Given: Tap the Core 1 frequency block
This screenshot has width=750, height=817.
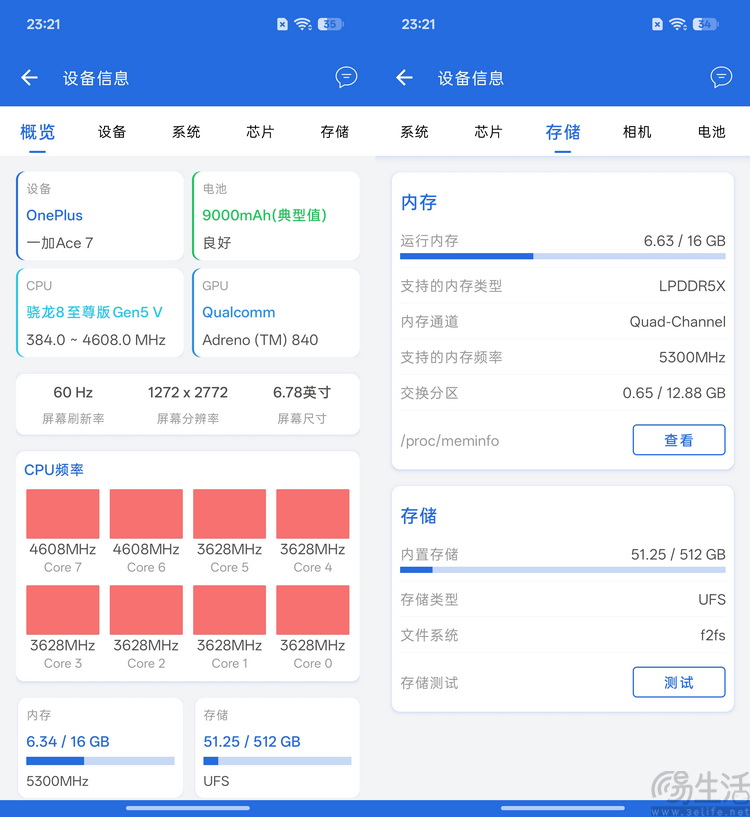Looking at the screenshot, I should [229, 610].
